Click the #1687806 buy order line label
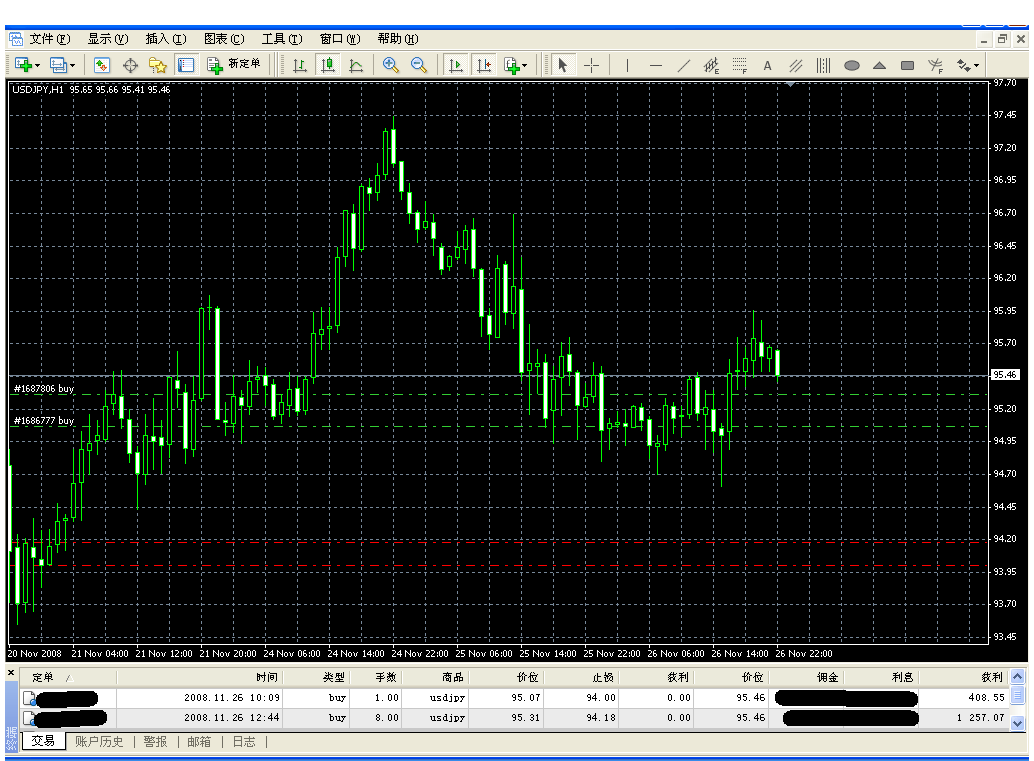Image resolution: width=1034 pixels, height=761 pixels. click(44, 388)
